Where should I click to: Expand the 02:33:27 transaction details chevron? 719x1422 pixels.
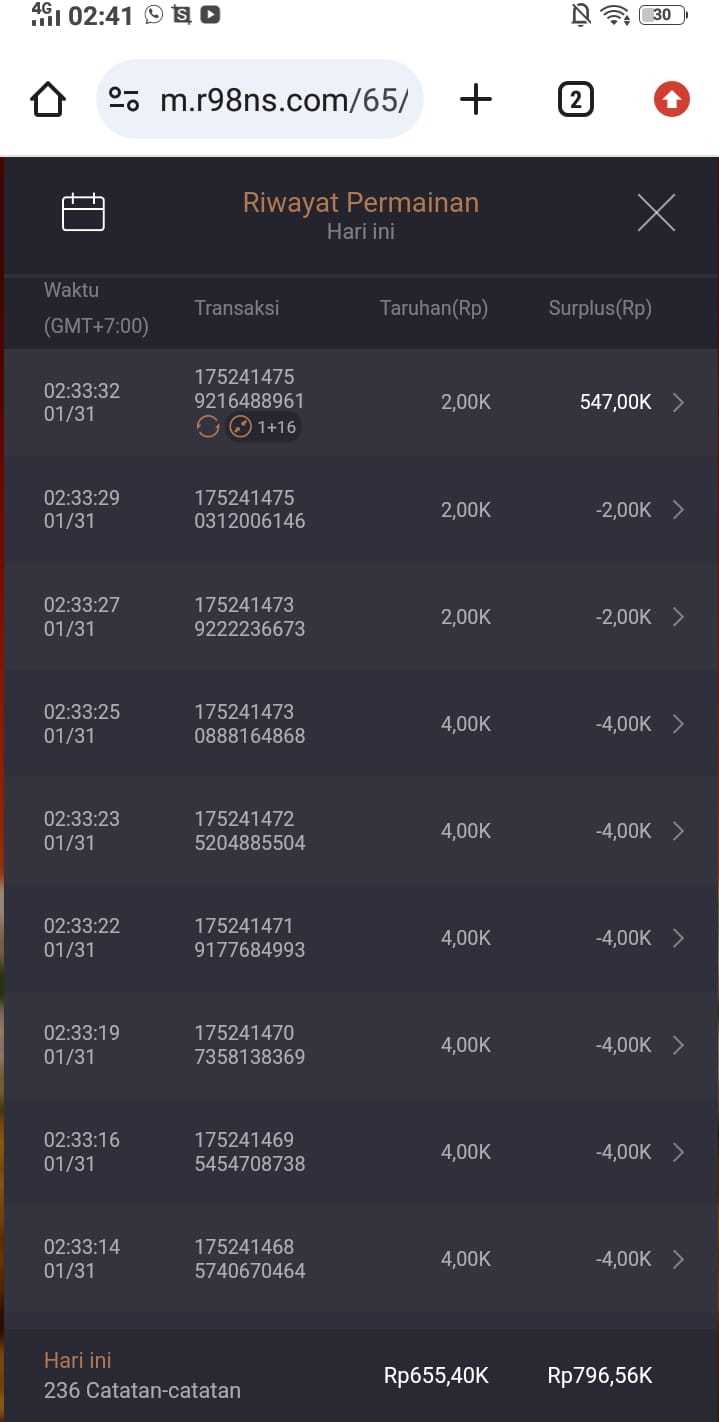pos(678,617)
